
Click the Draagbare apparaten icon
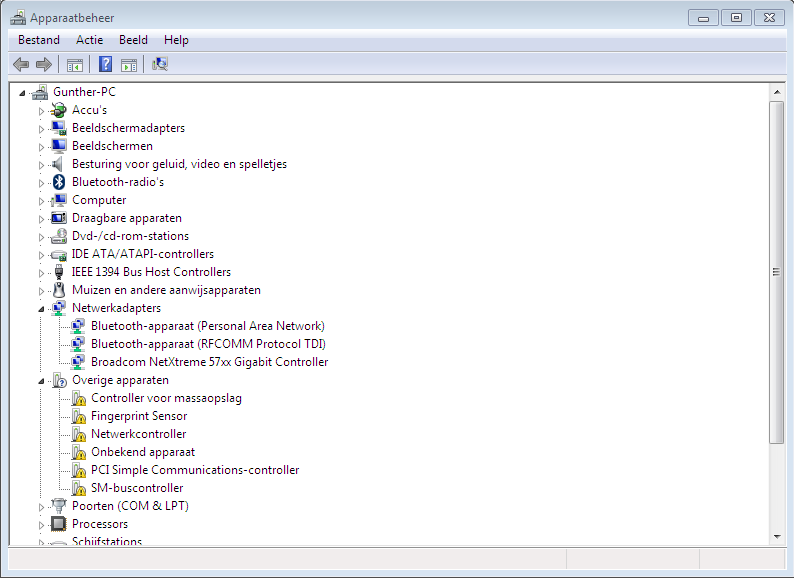tap(59, 218)
